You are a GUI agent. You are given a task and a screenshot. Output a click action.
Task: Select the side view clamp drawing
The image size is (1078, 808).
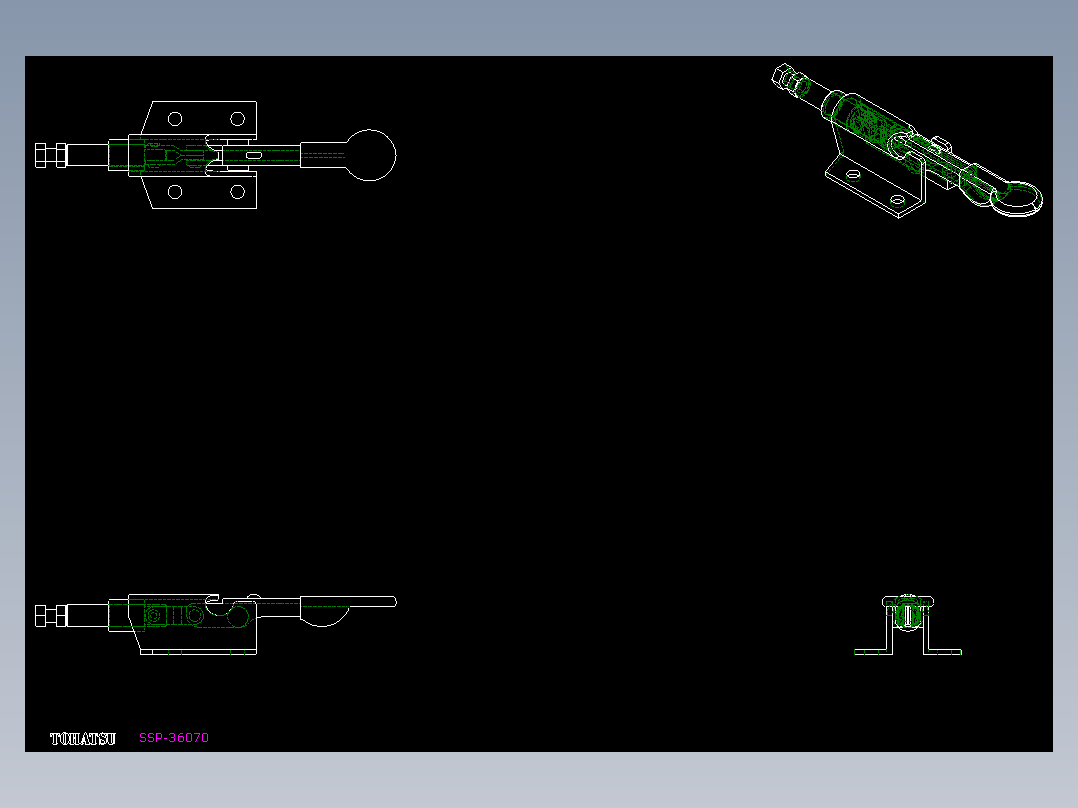coord(215,624)
